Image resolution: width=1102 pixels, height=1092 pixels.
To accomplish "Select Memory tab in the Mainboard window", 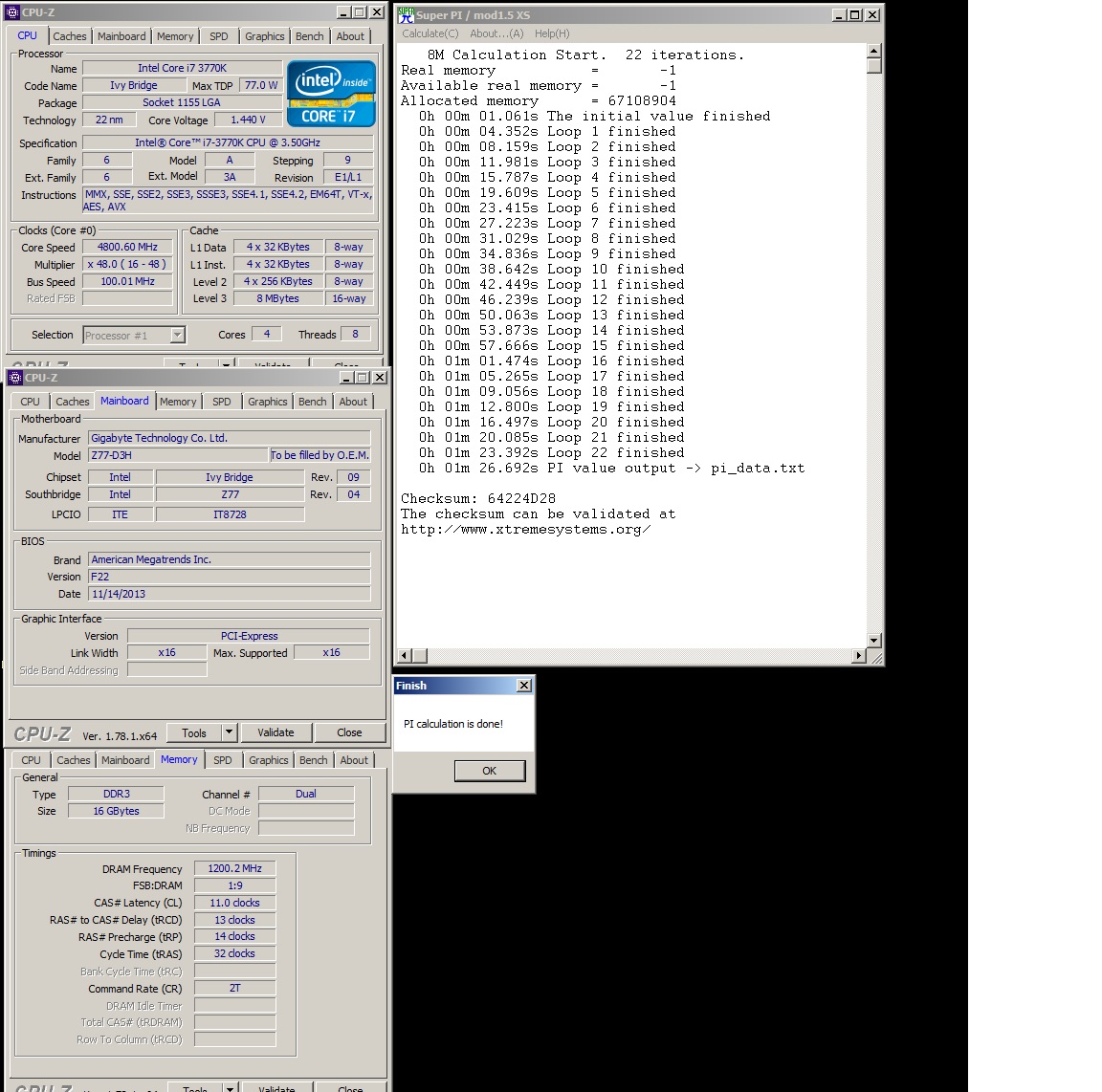I will point(178,402).
